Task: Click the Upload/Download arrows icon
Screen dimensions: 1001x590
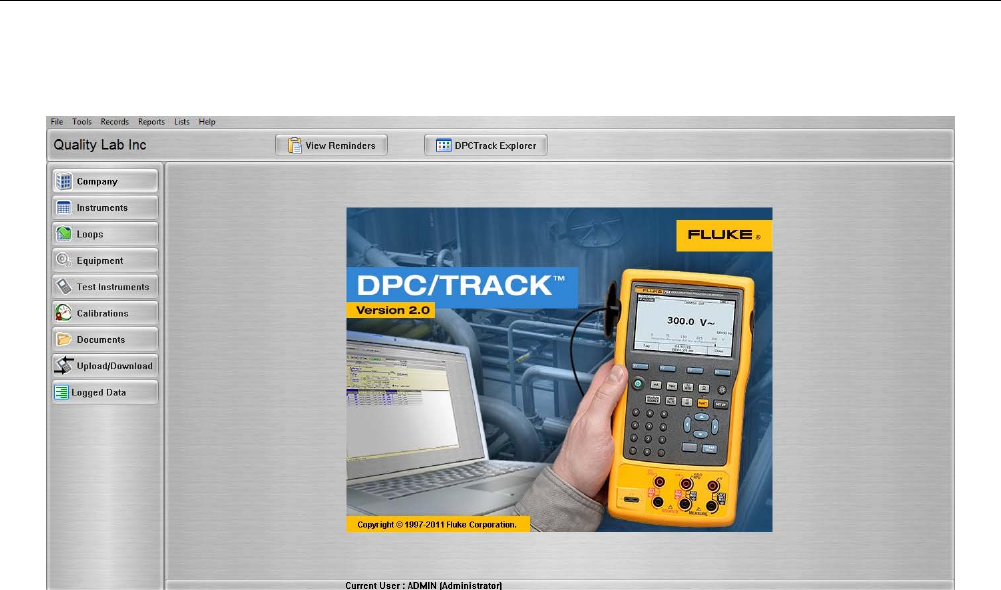Action: click(64, 365)
